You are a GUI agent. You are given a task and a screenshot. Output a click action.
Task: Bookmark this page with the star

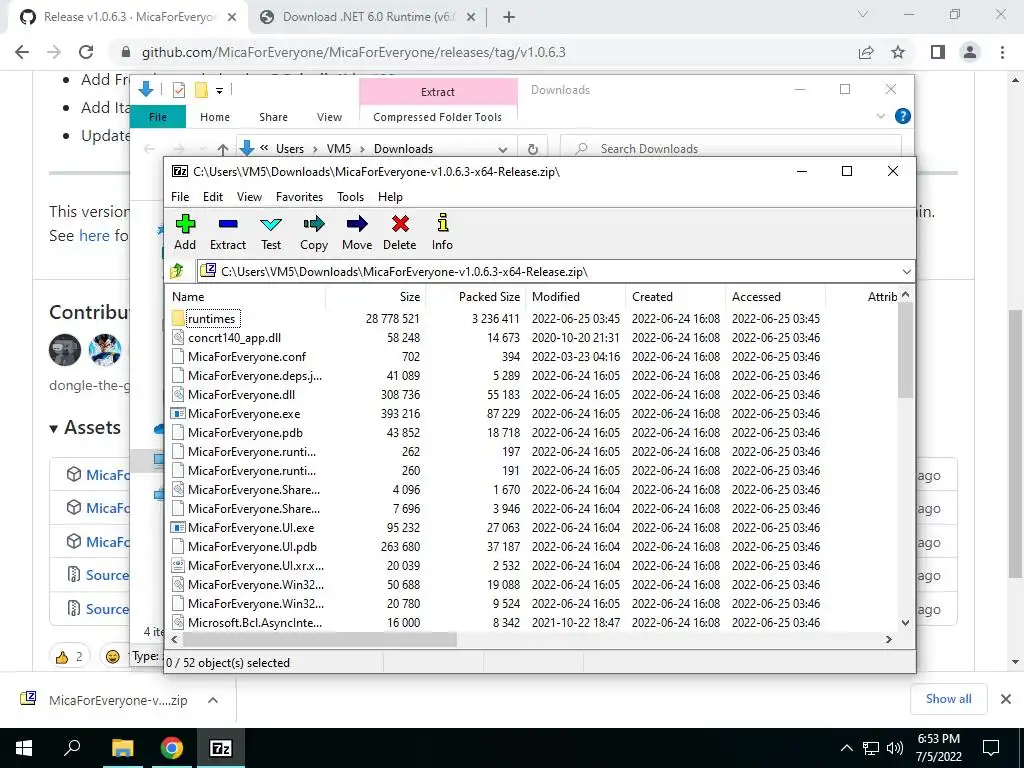(898, 52)
